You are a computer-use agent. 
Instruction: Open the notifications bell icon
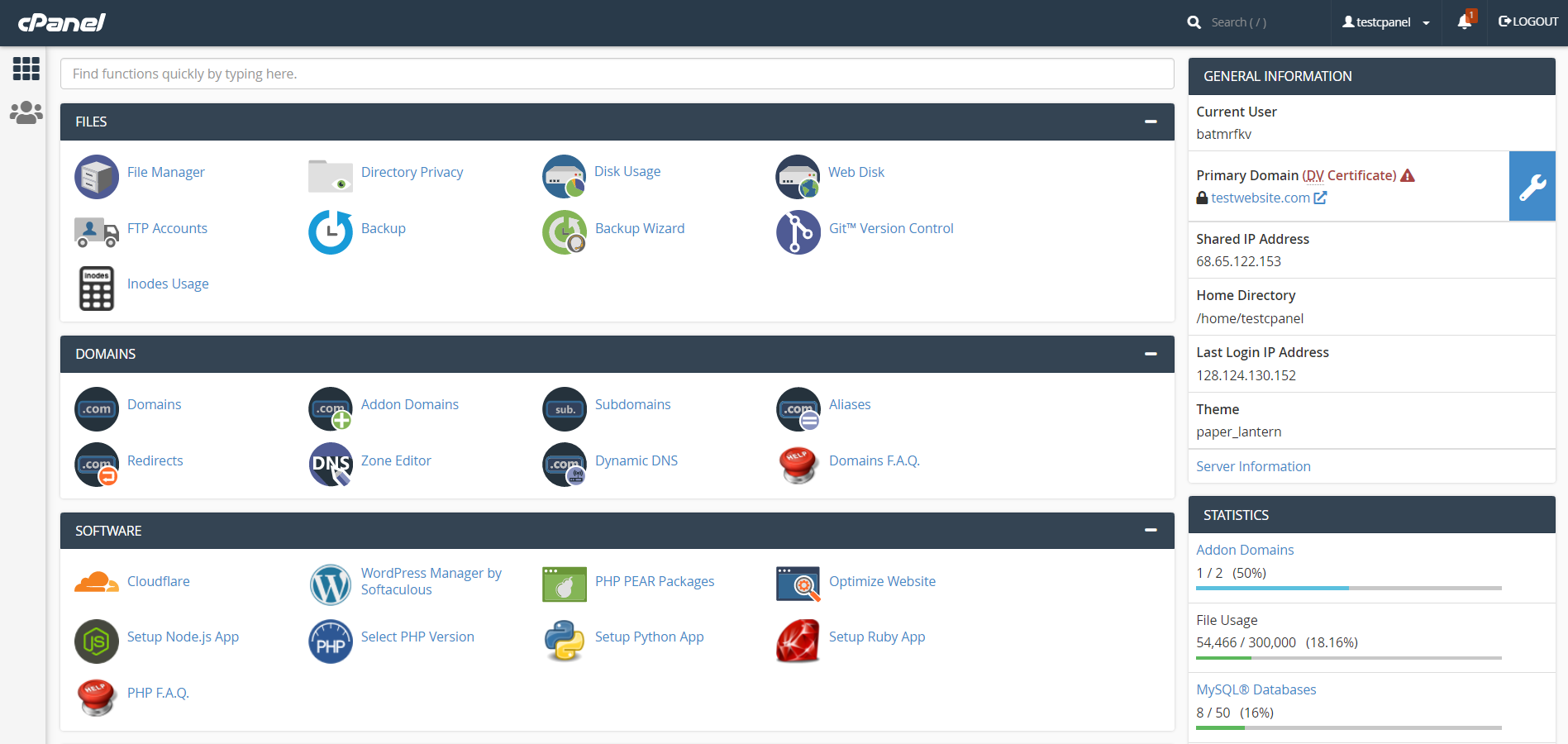tap(1464, 22)
